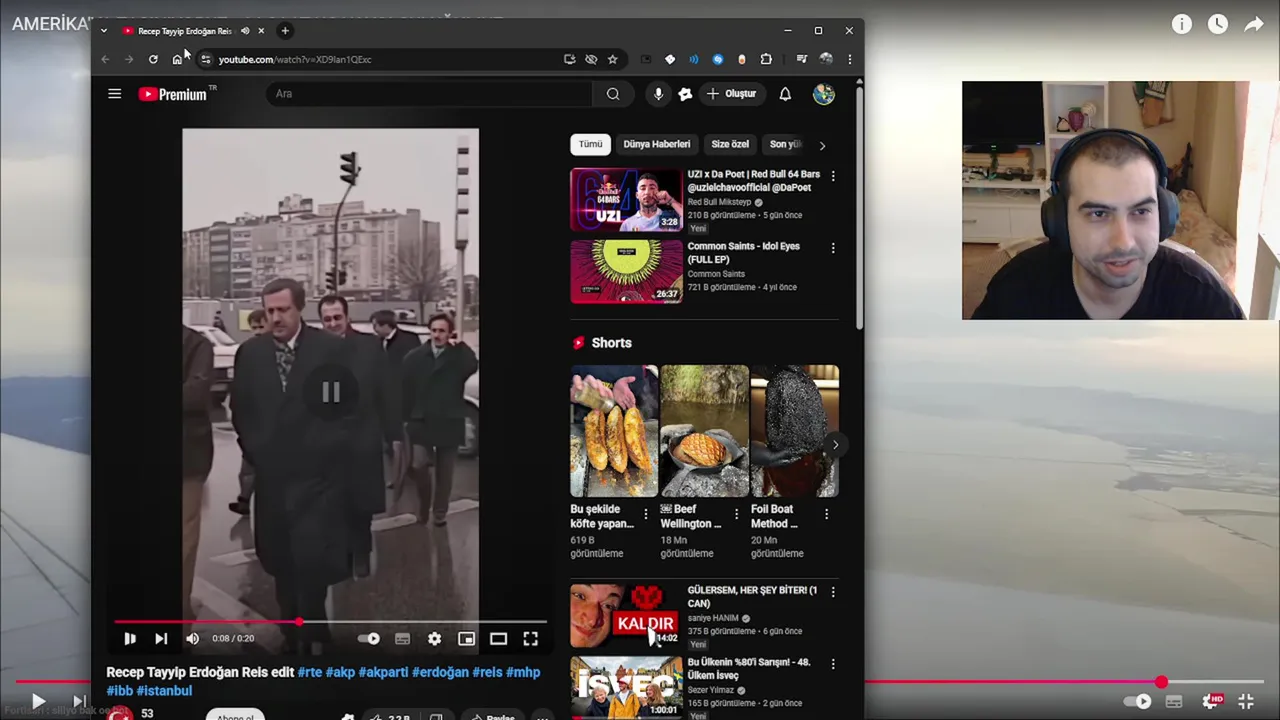Exit fullscreen on outer video player

(1246, 701)
